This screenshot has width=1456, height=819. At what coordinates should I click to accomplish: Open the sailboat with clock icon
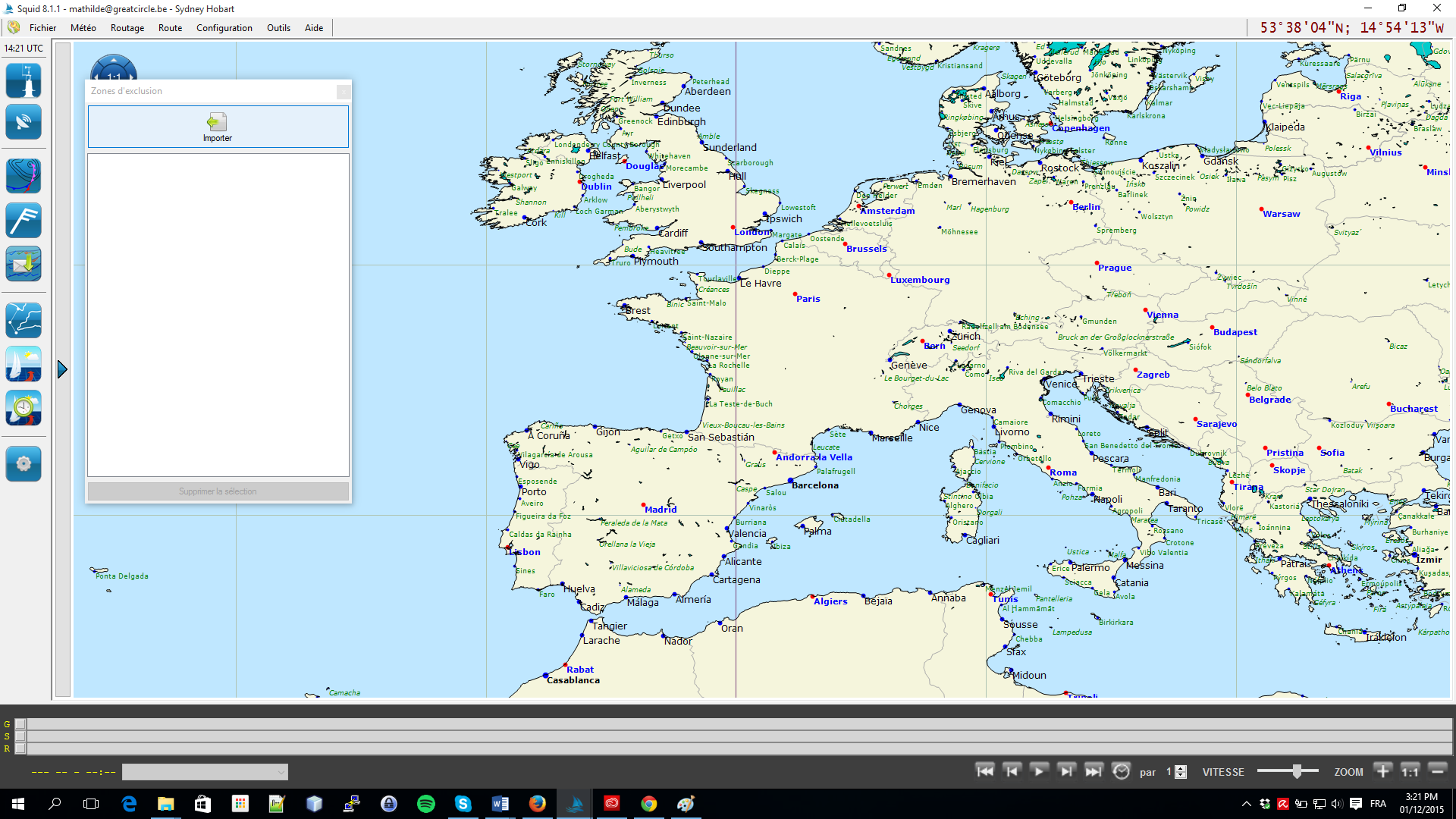pyautogui.click(x=24, y=408)
